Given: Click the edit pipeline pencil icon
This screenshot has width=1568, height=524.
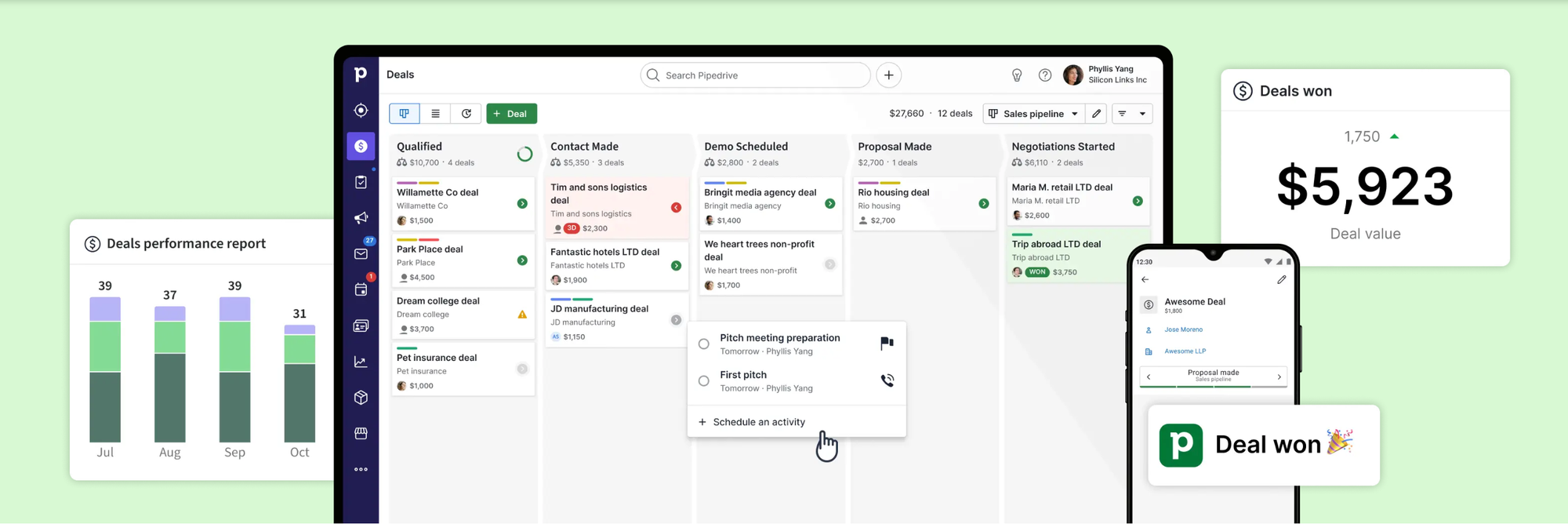Looking at the screenshot, I should (1096, 114).
